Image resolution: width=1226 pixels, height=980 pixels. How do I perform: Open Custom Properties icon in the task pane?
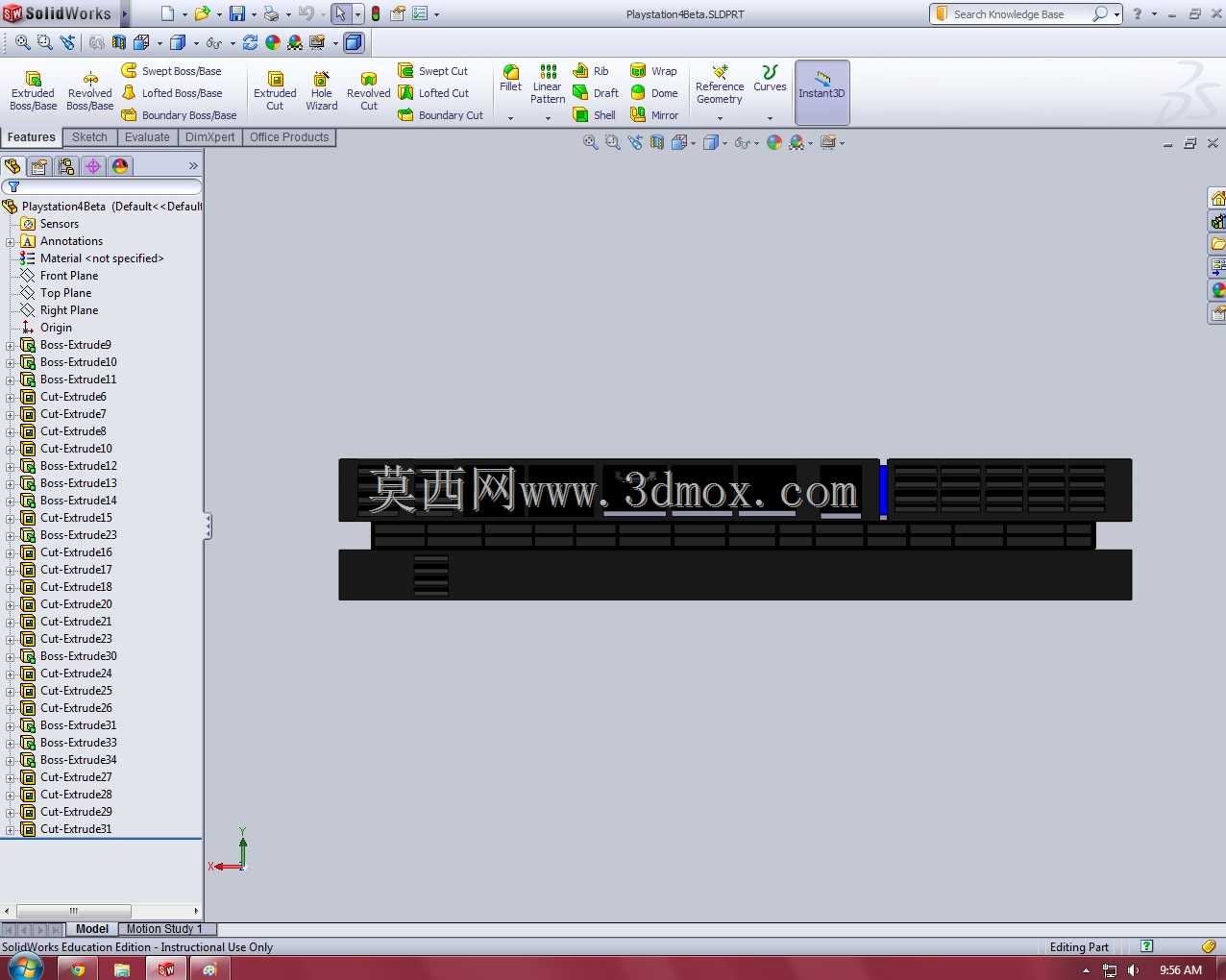pos(1217,313)
